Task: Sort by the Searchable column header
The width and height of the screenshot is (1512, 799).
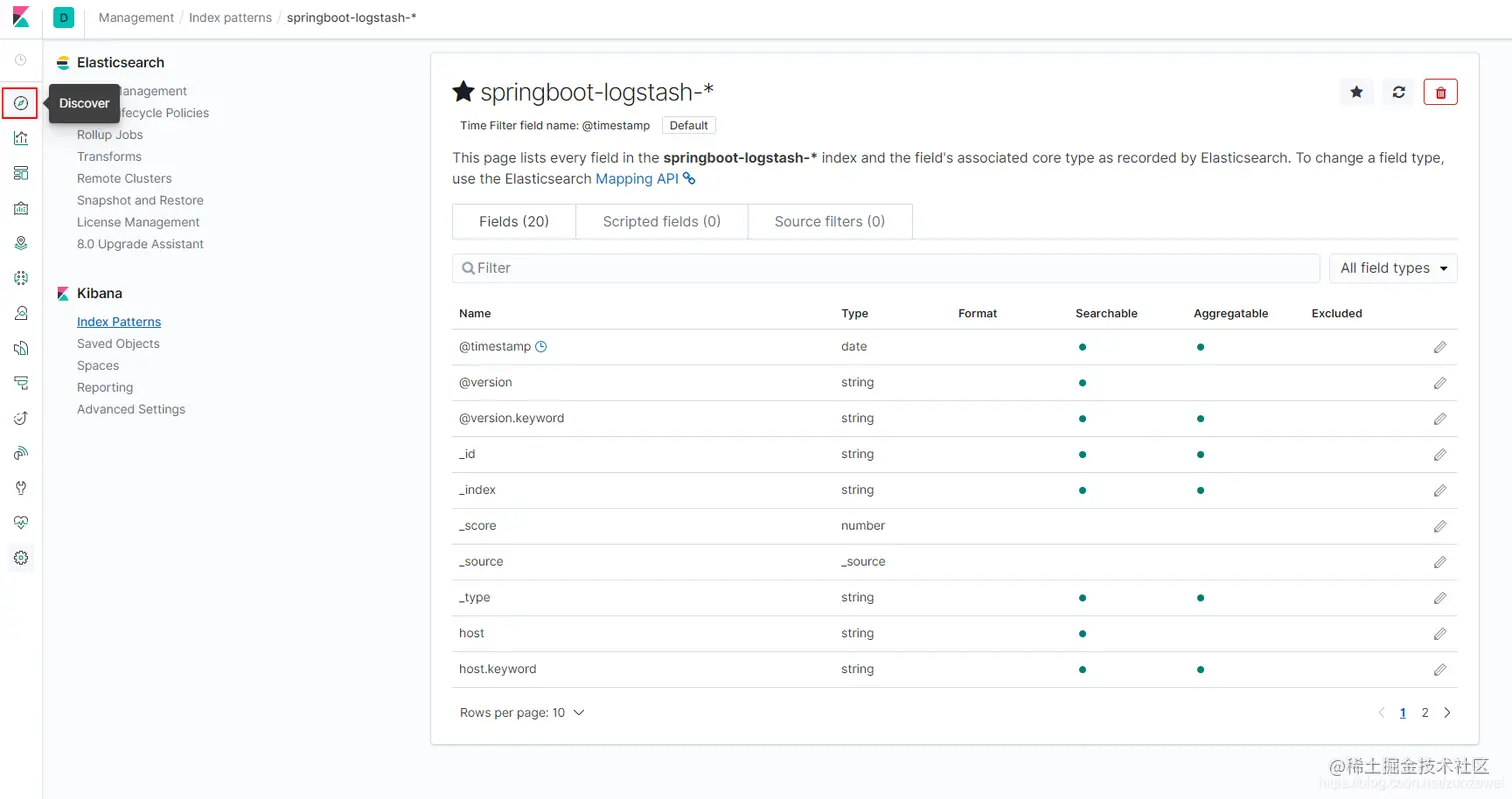Action: [1107, 313]
